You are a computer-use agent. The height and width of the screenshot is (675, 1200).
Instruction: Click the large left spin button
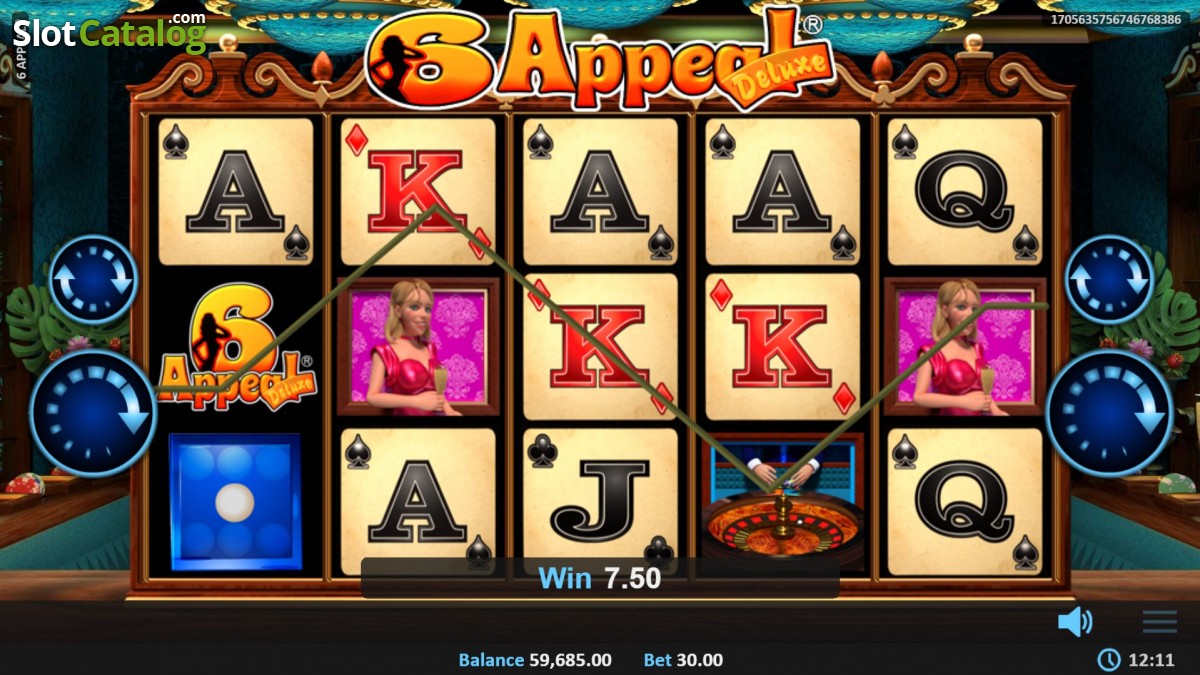(93, 412)
